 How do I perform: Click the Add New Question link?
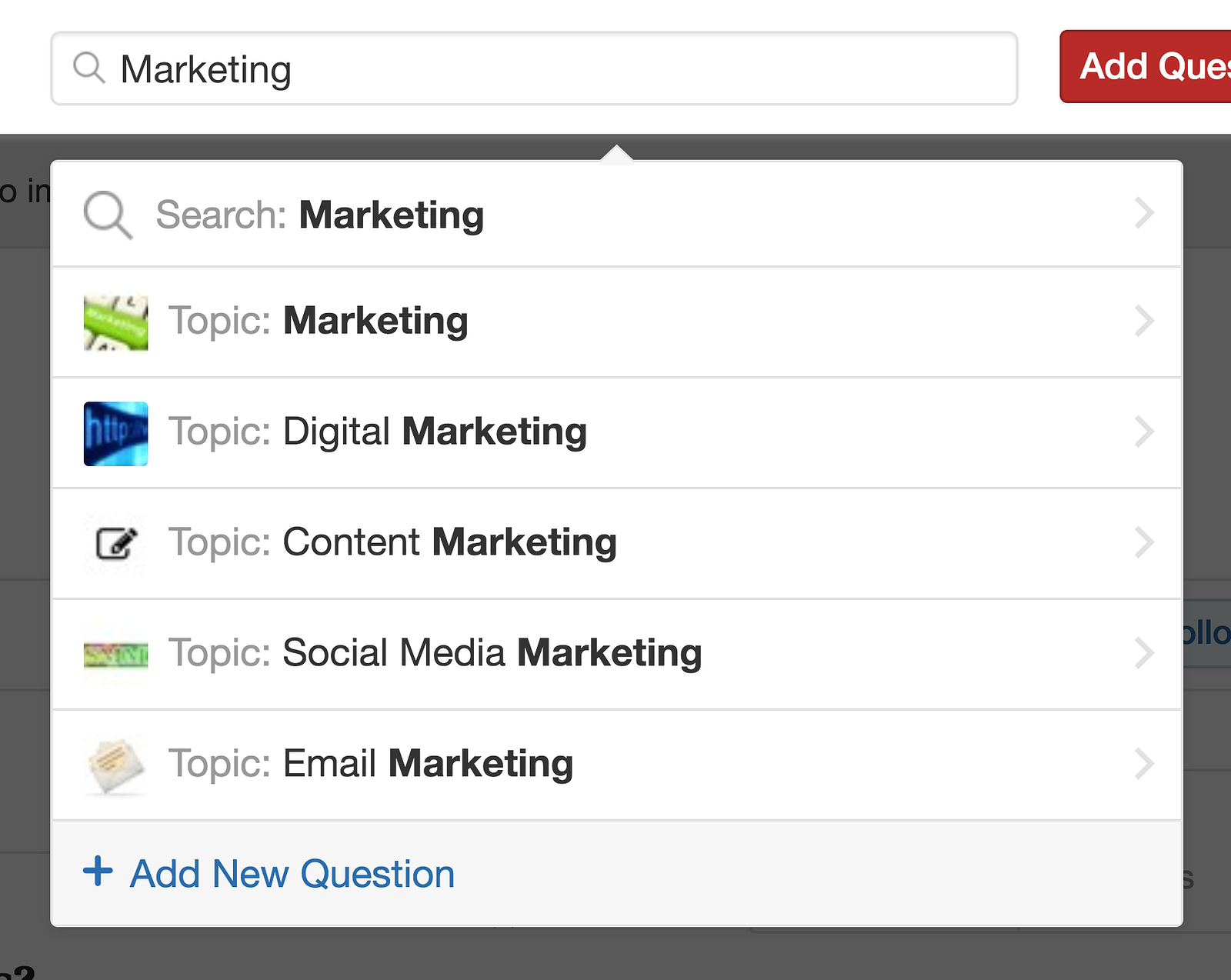(292, 874)
